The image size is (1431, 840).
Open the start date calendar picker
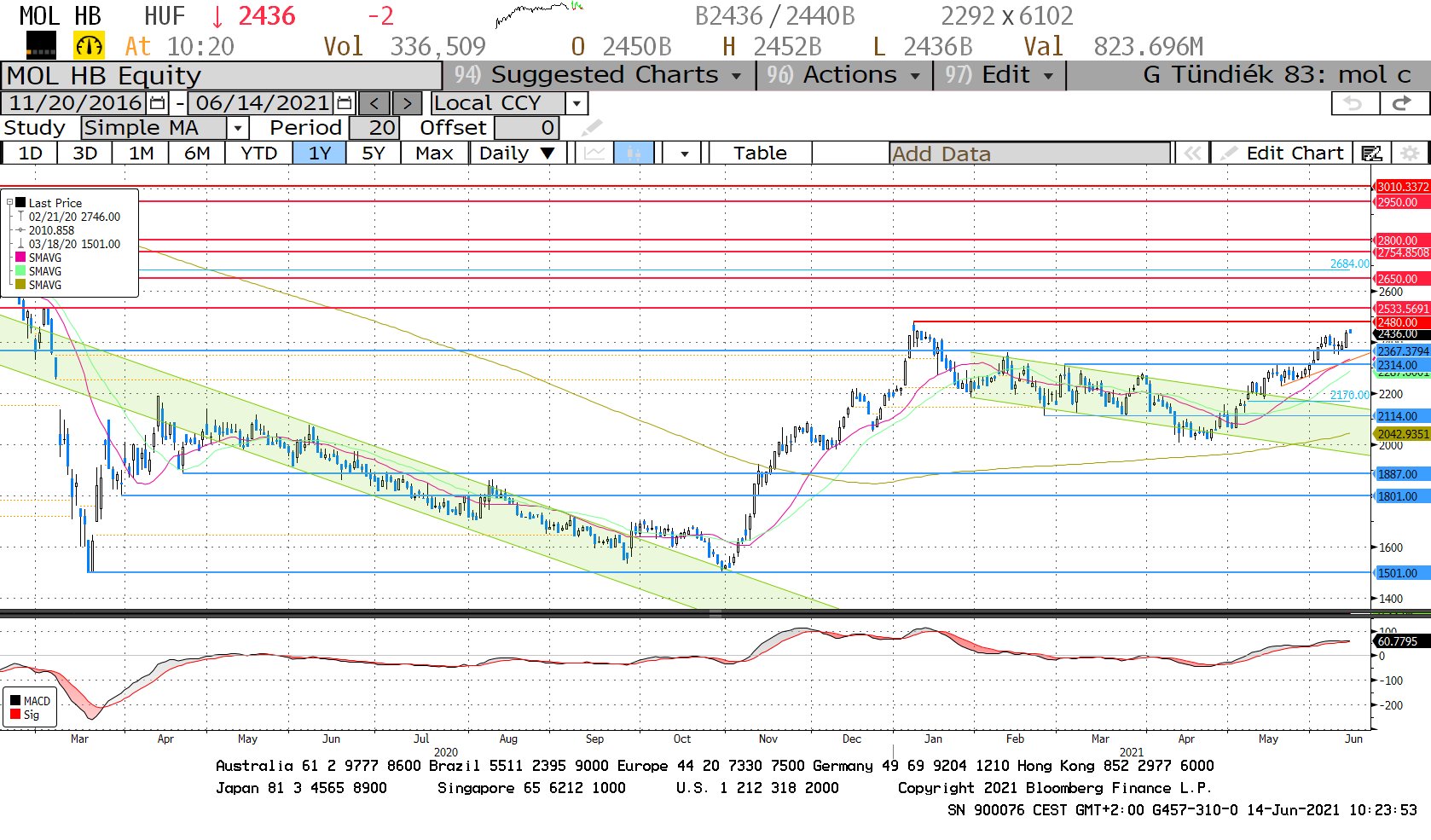click(158, 103)
